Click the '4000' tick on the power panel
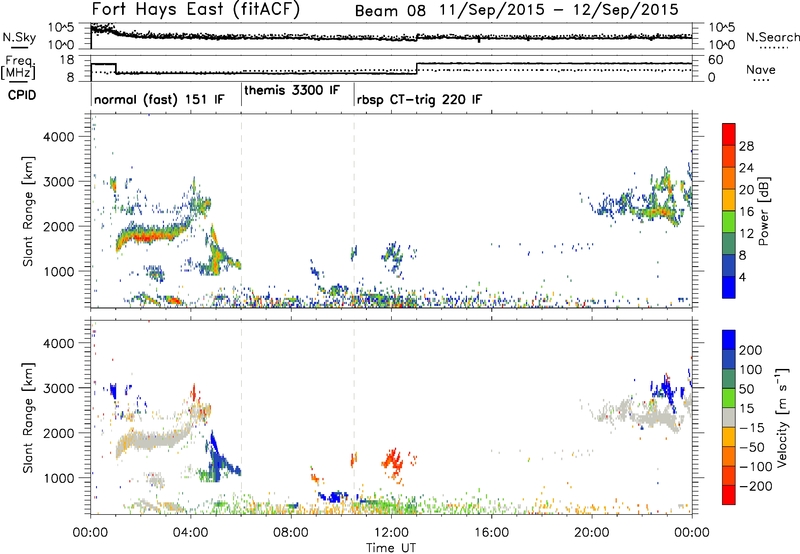 tap(59, 137)
